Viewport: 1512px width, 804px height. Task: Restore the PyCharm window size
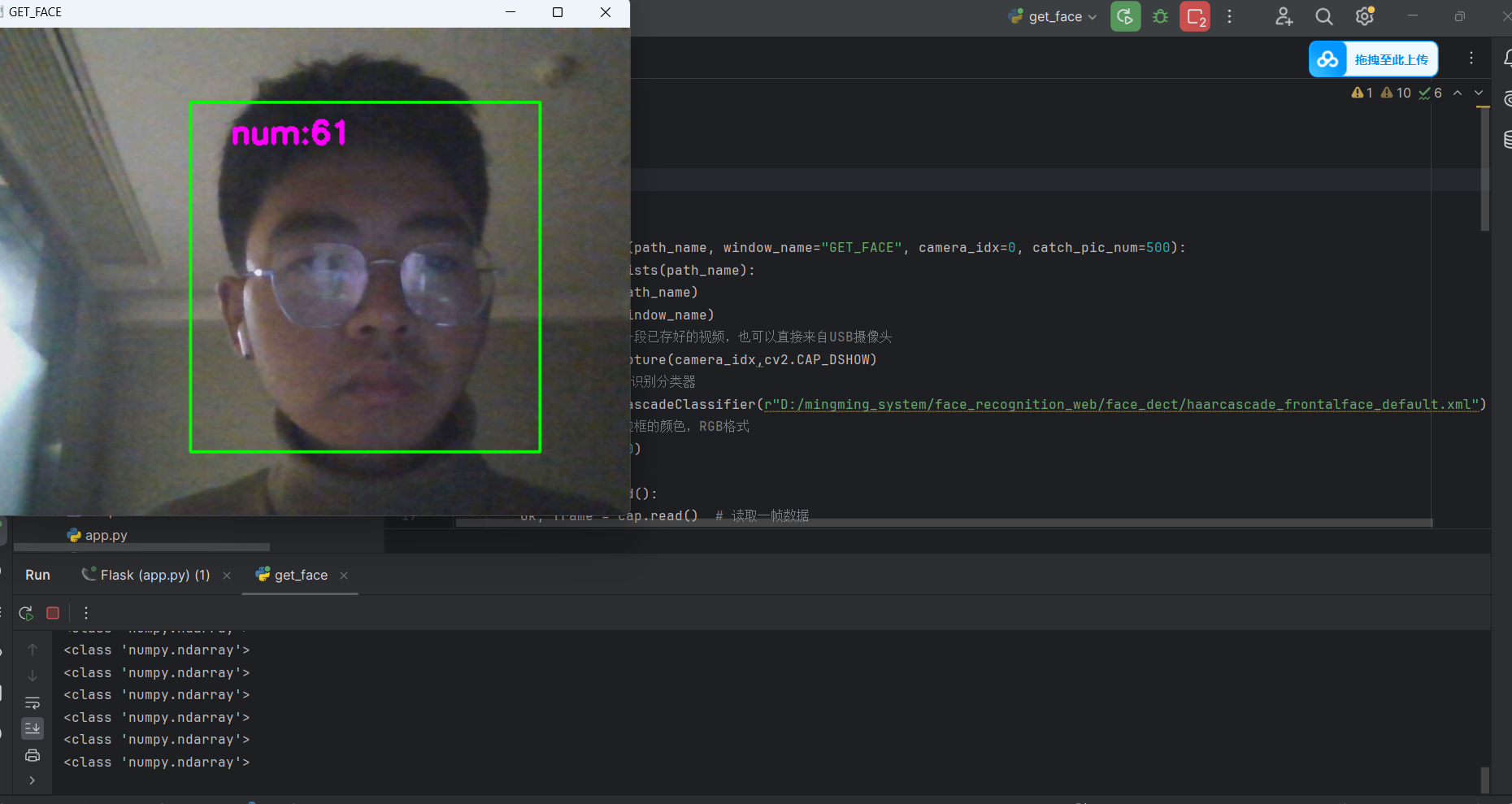[1460, 16]
